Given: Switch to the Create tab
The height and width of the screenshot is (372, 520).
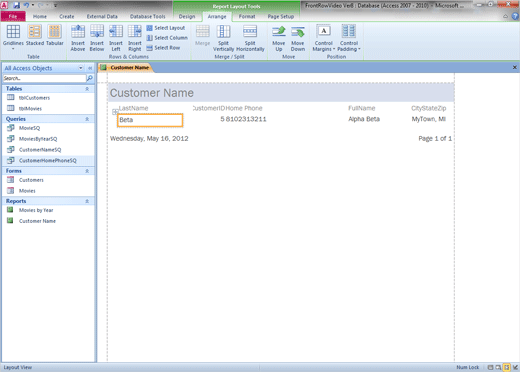Looking at the screenshot, I should 67,16.
